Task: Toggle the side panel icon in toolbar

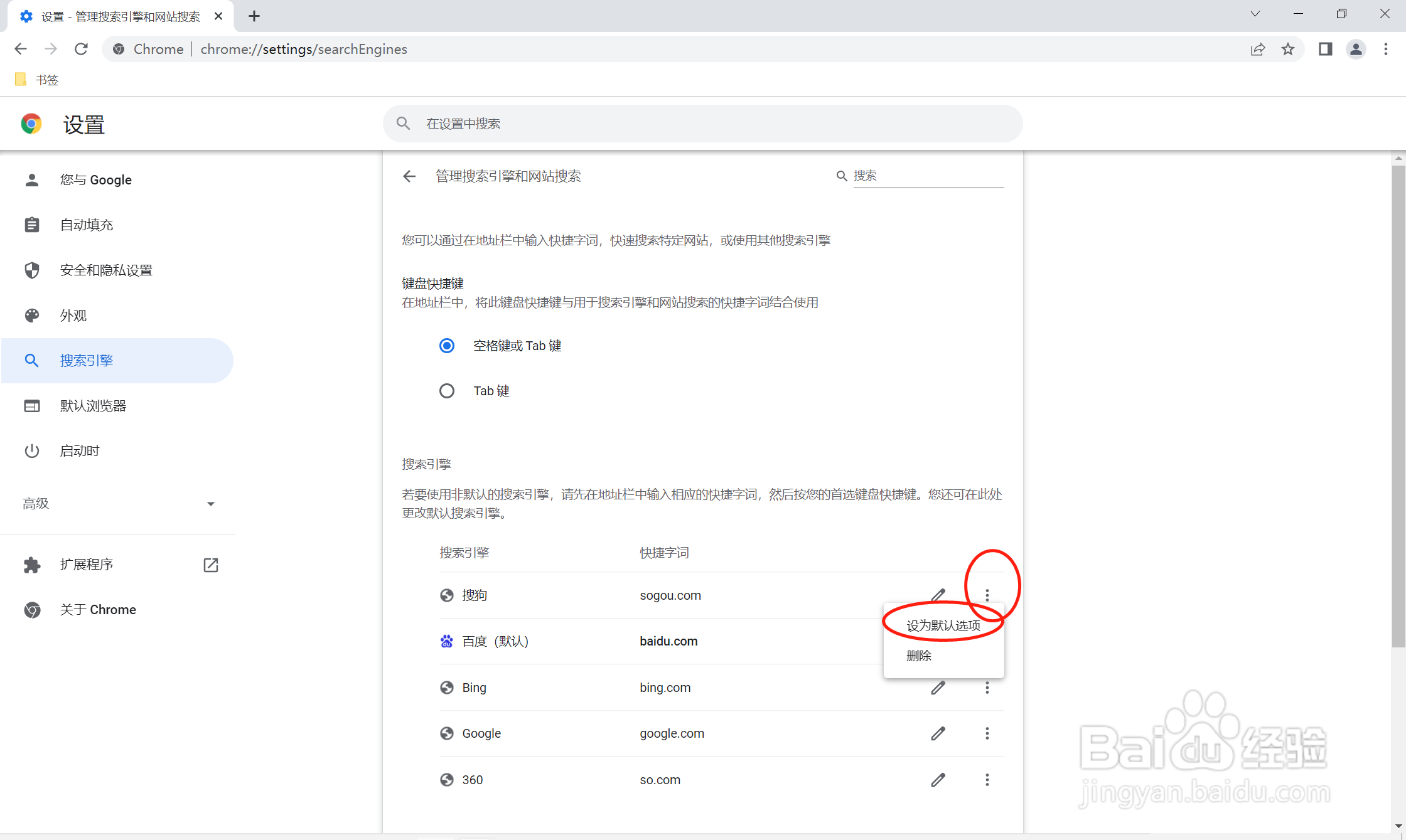Action: click(1325, 49)
